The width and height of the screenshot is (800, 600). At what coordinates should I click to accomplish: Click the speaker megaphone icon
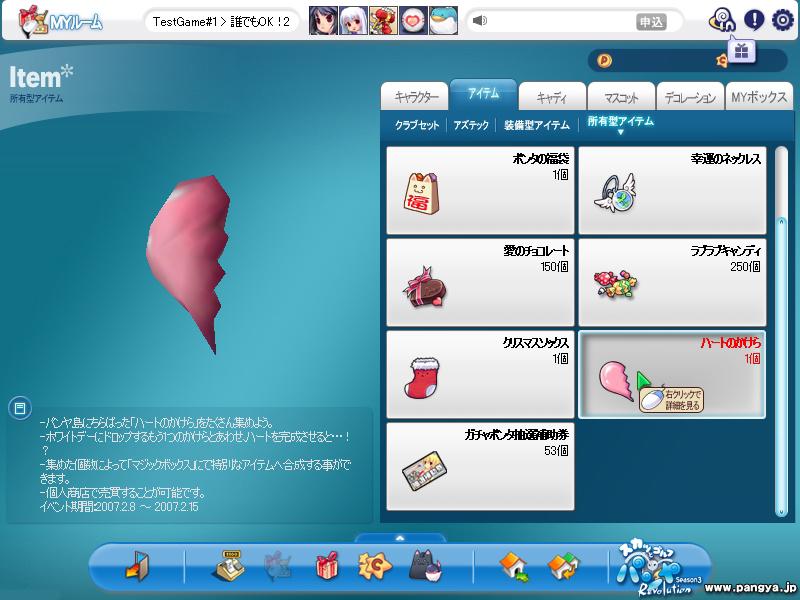(x=480, y=21)
